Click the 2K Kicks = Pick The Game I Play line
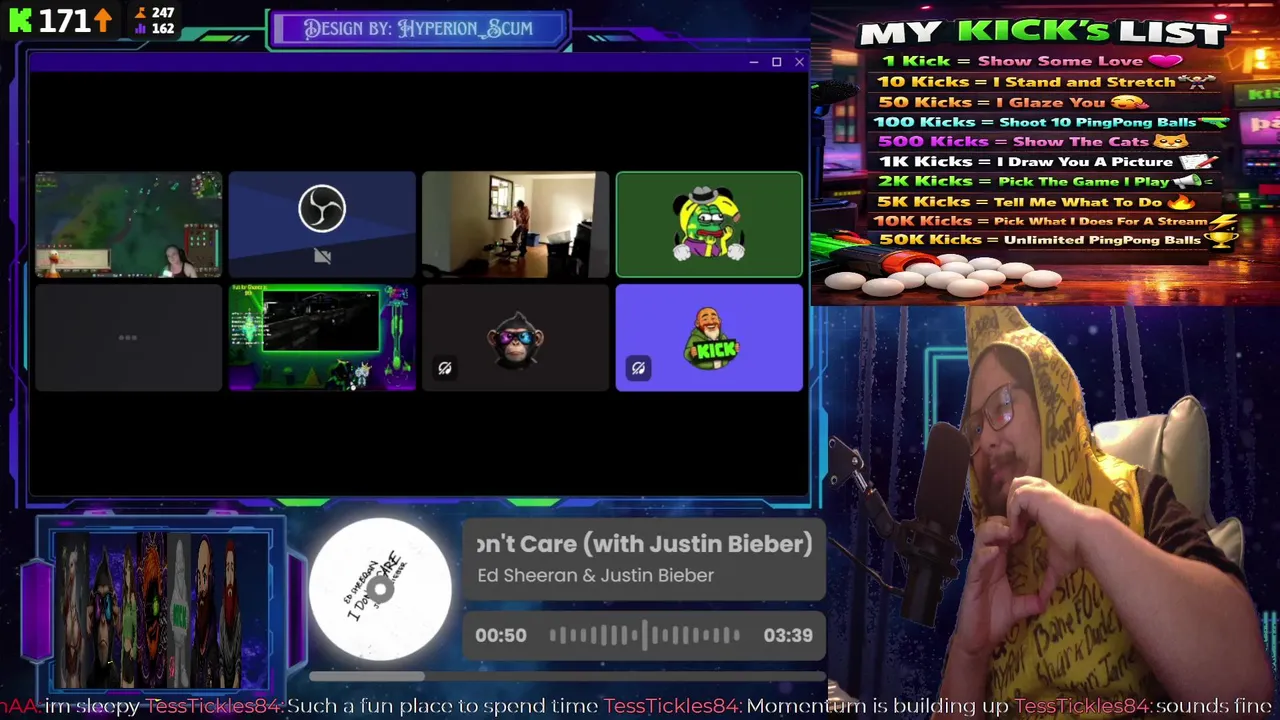 point(1046,181)
